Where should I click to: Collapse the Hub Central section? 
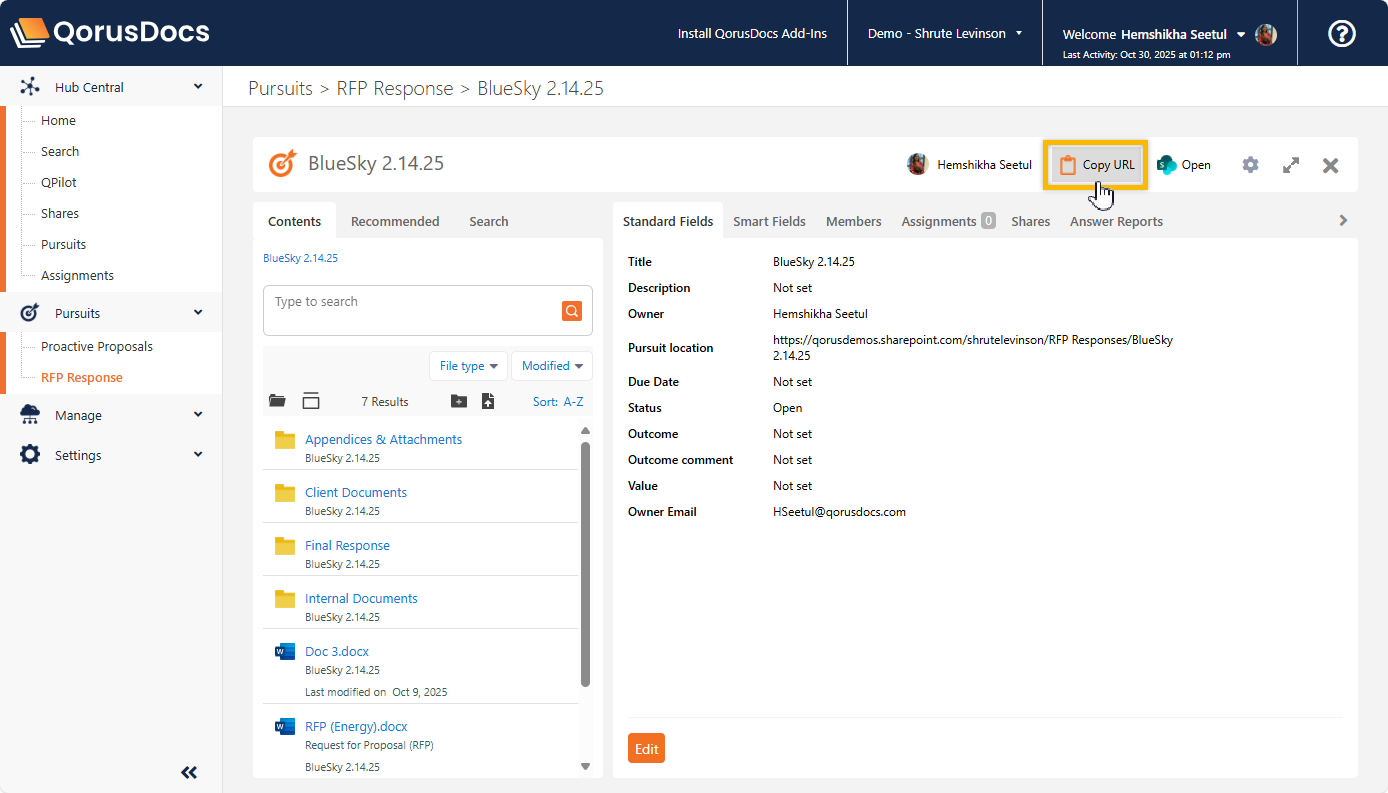[x=198, y=87]
